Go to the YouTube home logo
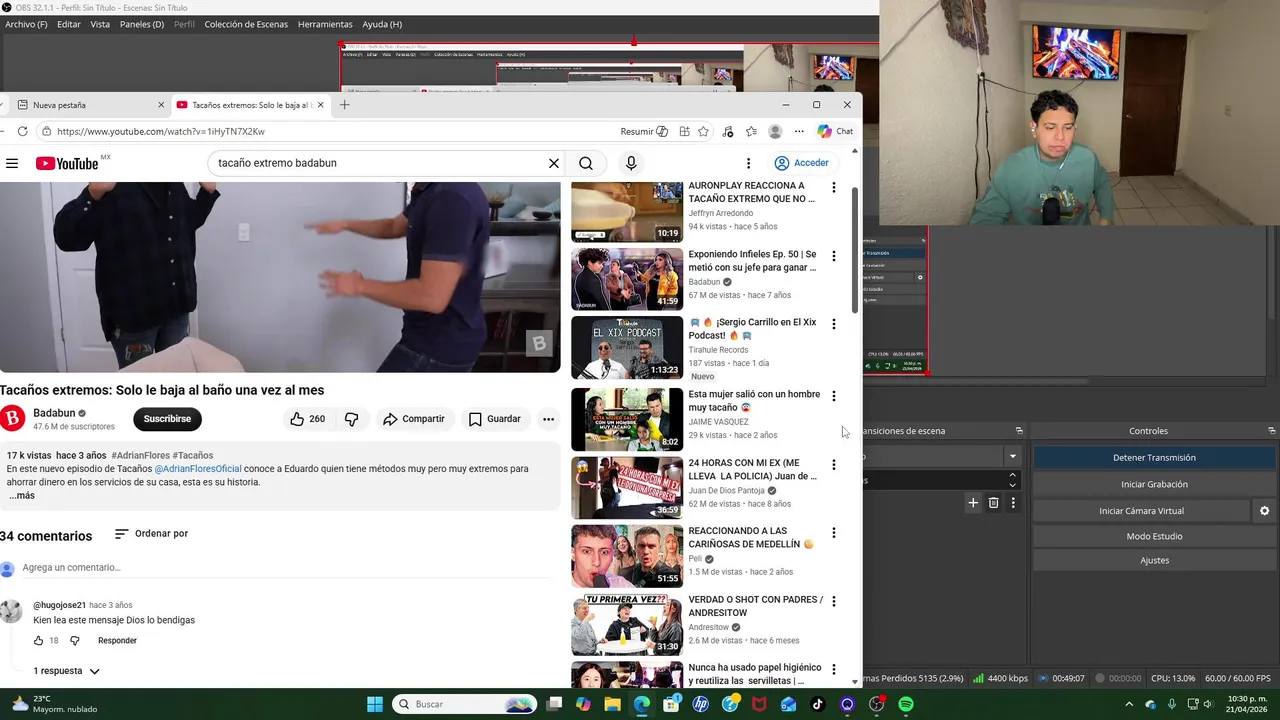This screenshot has width=1280, height=720. point(68,163)
